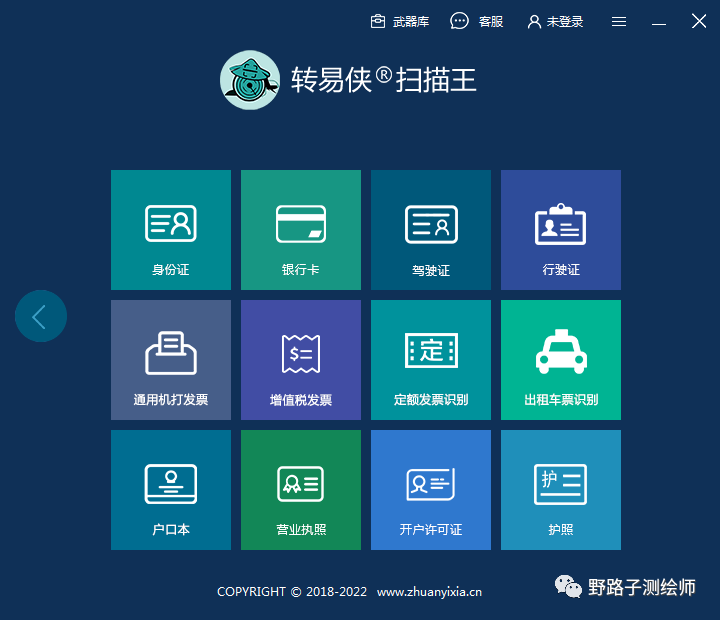Select the 营业执照 business license tile

pos(301,490)
